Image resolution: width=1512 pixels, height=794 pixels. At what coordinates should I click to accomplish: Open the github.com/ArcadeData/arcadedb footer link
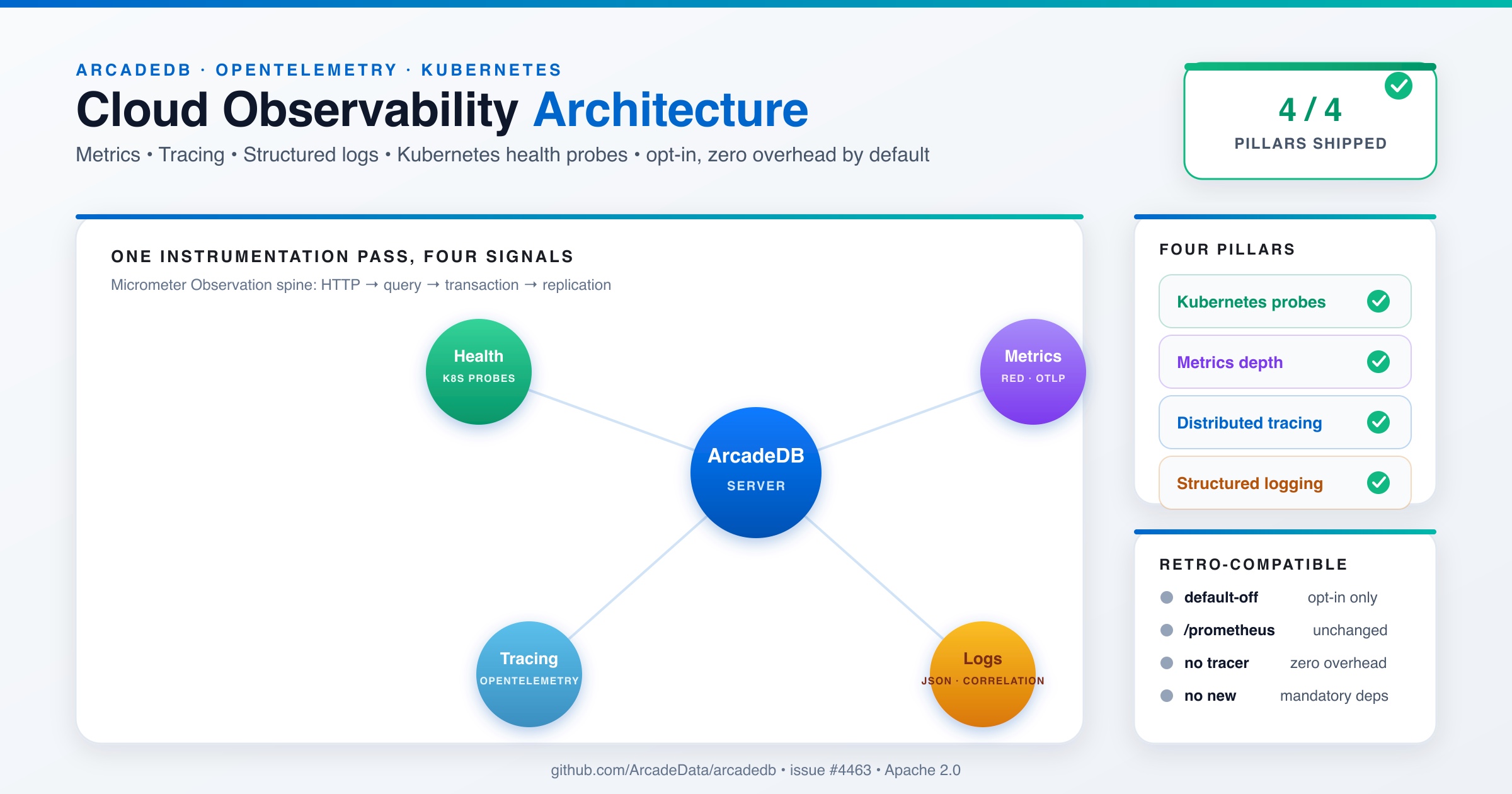(x=663, y=770)
